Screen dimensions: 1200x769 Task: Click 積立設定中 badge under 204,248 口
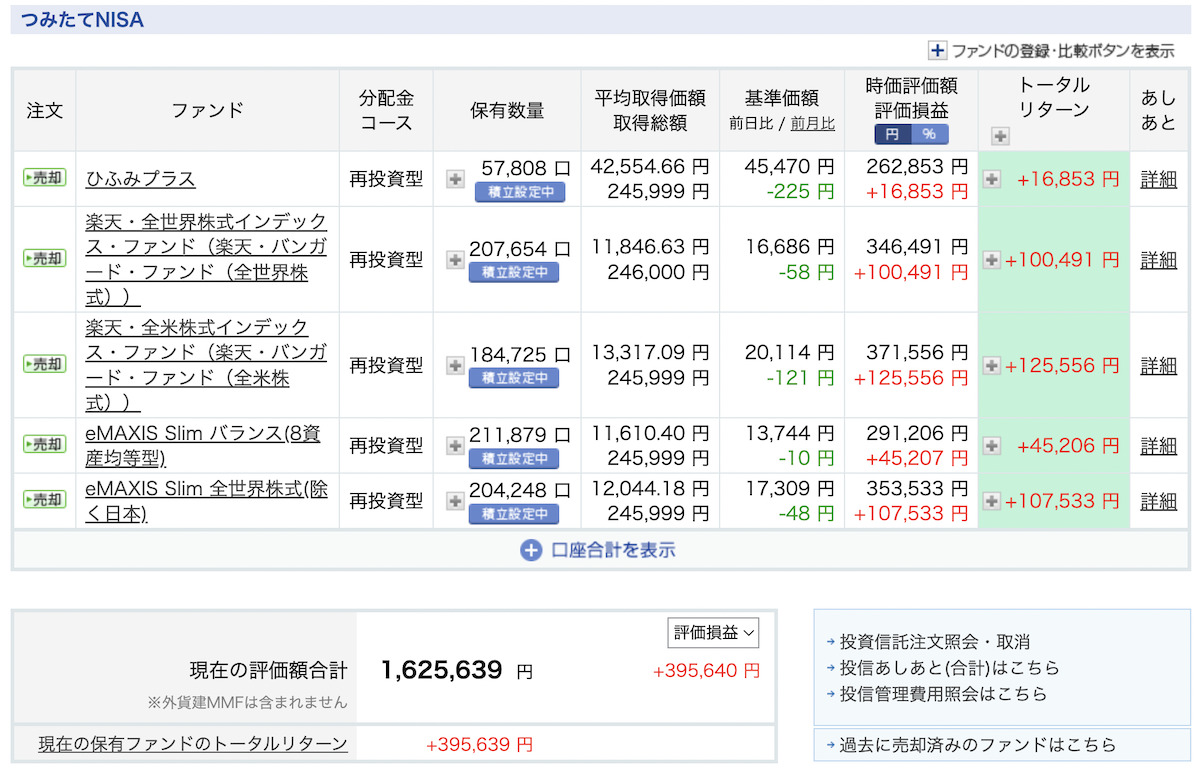click(x=514, y=514)
